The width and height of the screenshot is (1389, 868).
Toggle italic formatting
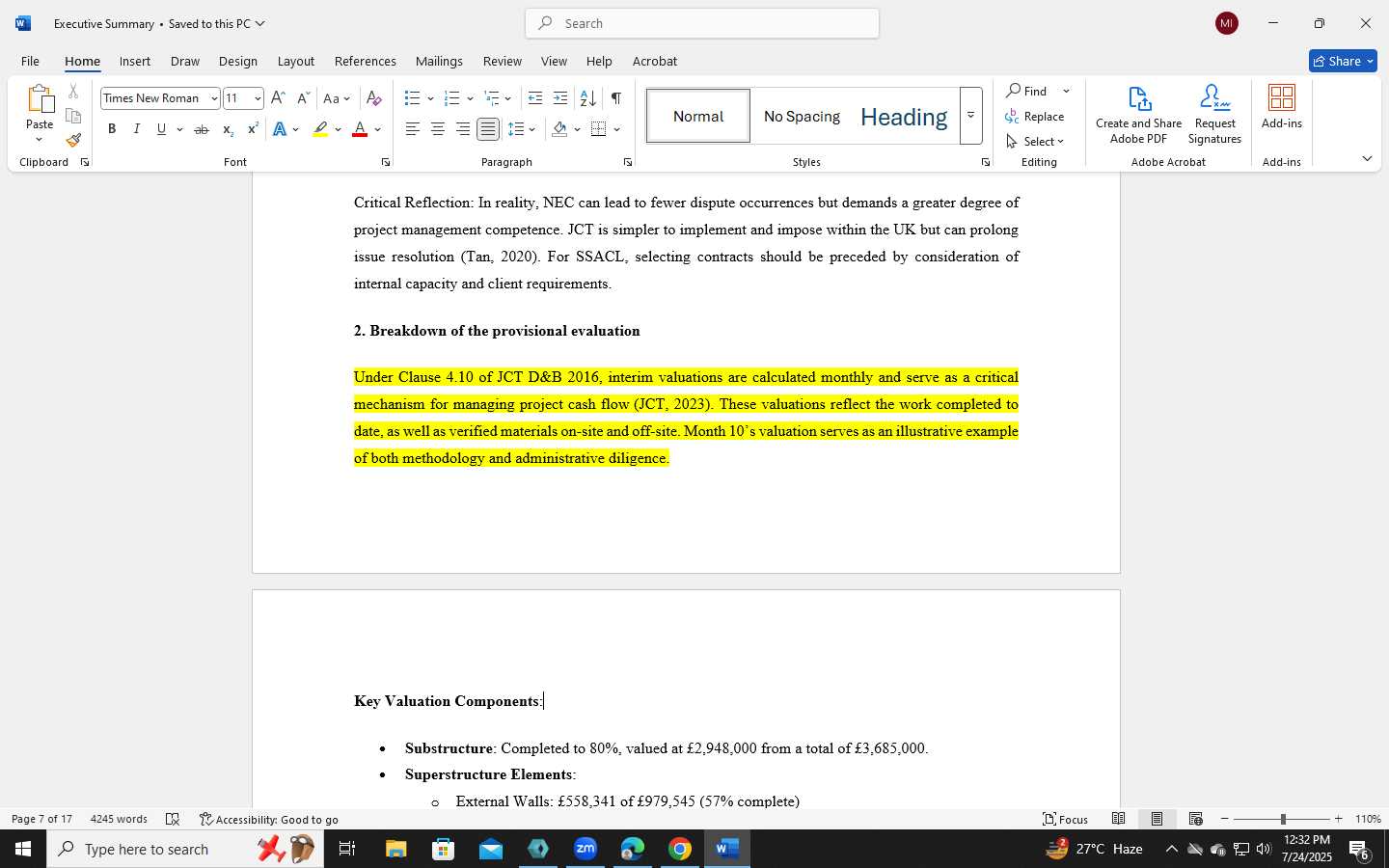pos(137,129)
